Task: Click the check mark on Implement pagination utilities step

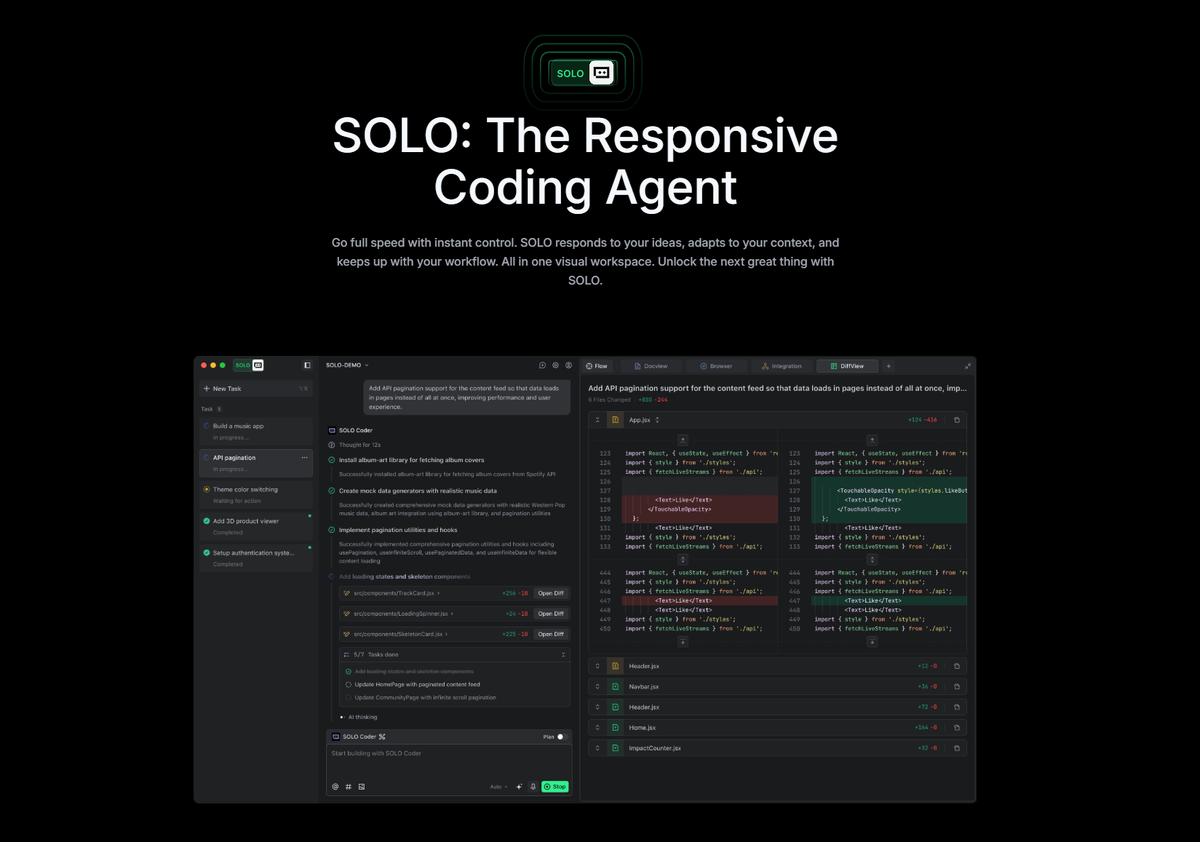Action: (332, 530)
